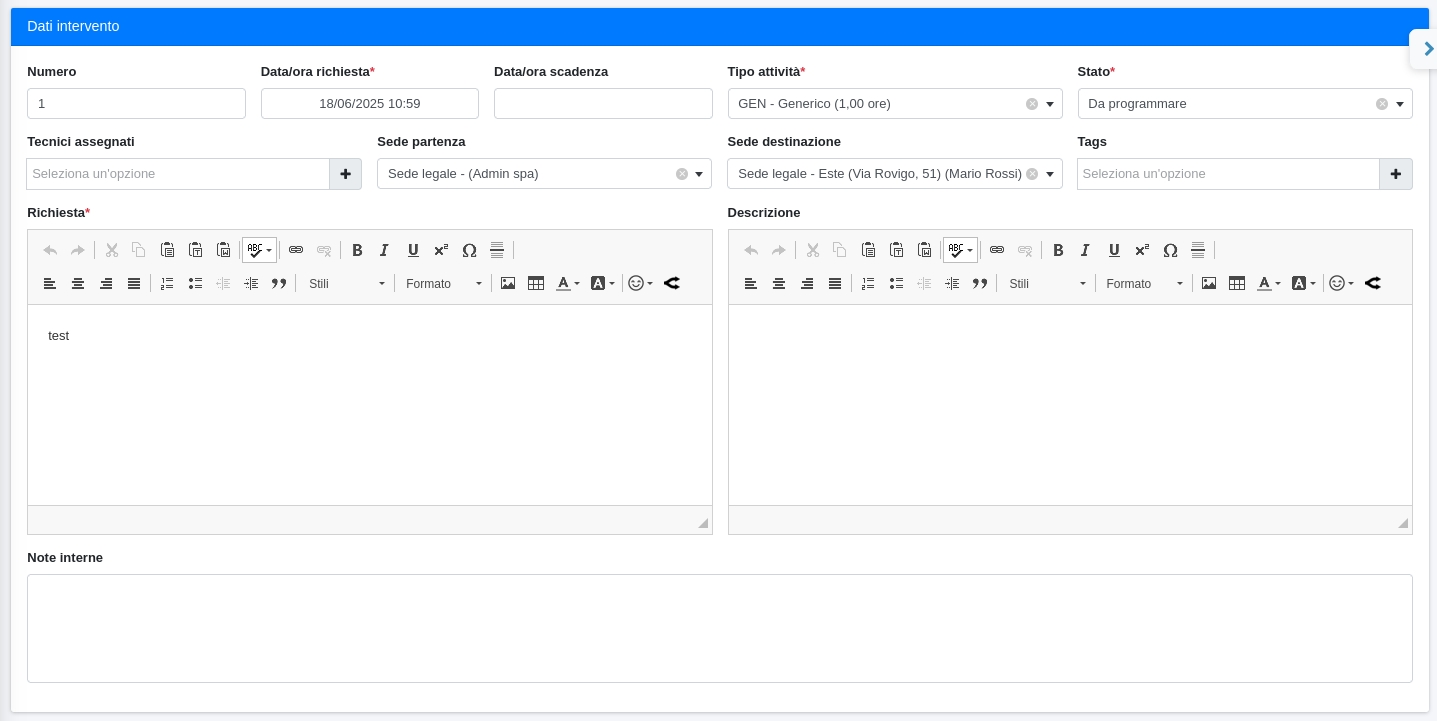Open the Tipo attività dropdown
The image size is (1437, 721).
[1050, 104]
